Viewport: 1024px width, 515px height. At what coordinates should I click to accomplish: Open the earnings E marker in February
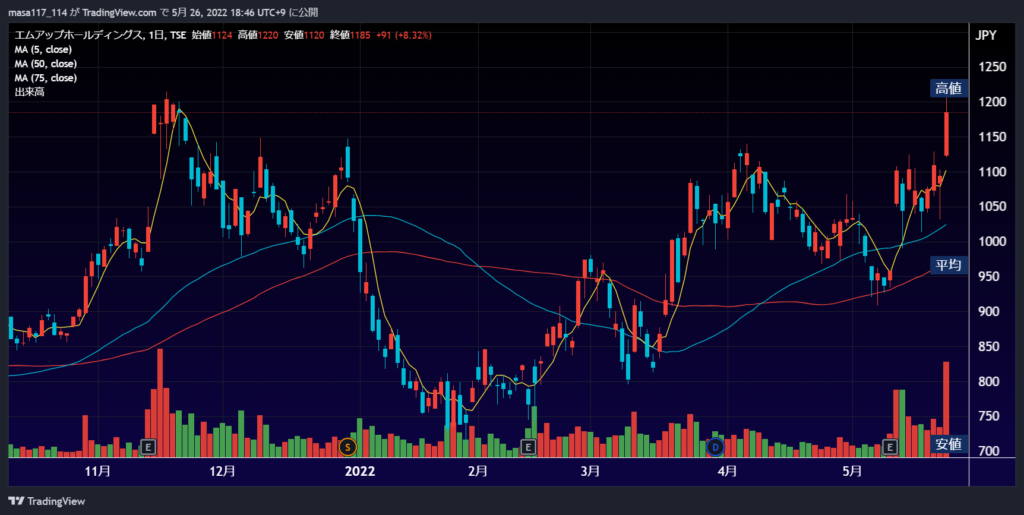528,447
